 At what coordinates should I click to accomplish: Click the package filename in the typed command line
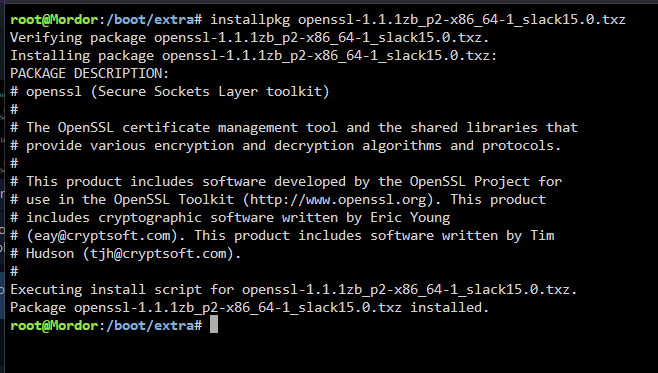coord(462,19)
